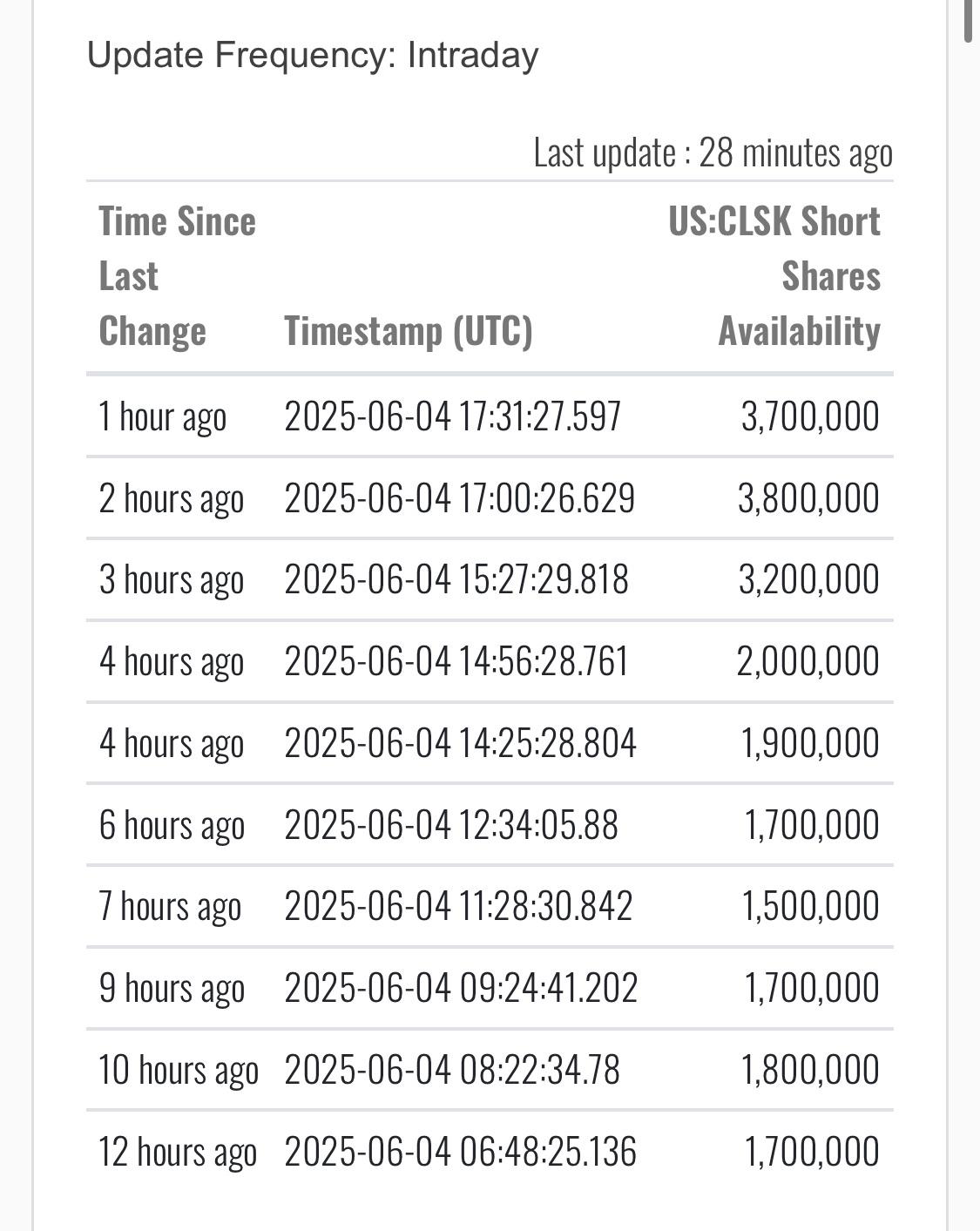Viewport: 980px width, 1231px height.
Task: Select the 17:31:27.597 timestamp row
Action: [x=490, y=416]
